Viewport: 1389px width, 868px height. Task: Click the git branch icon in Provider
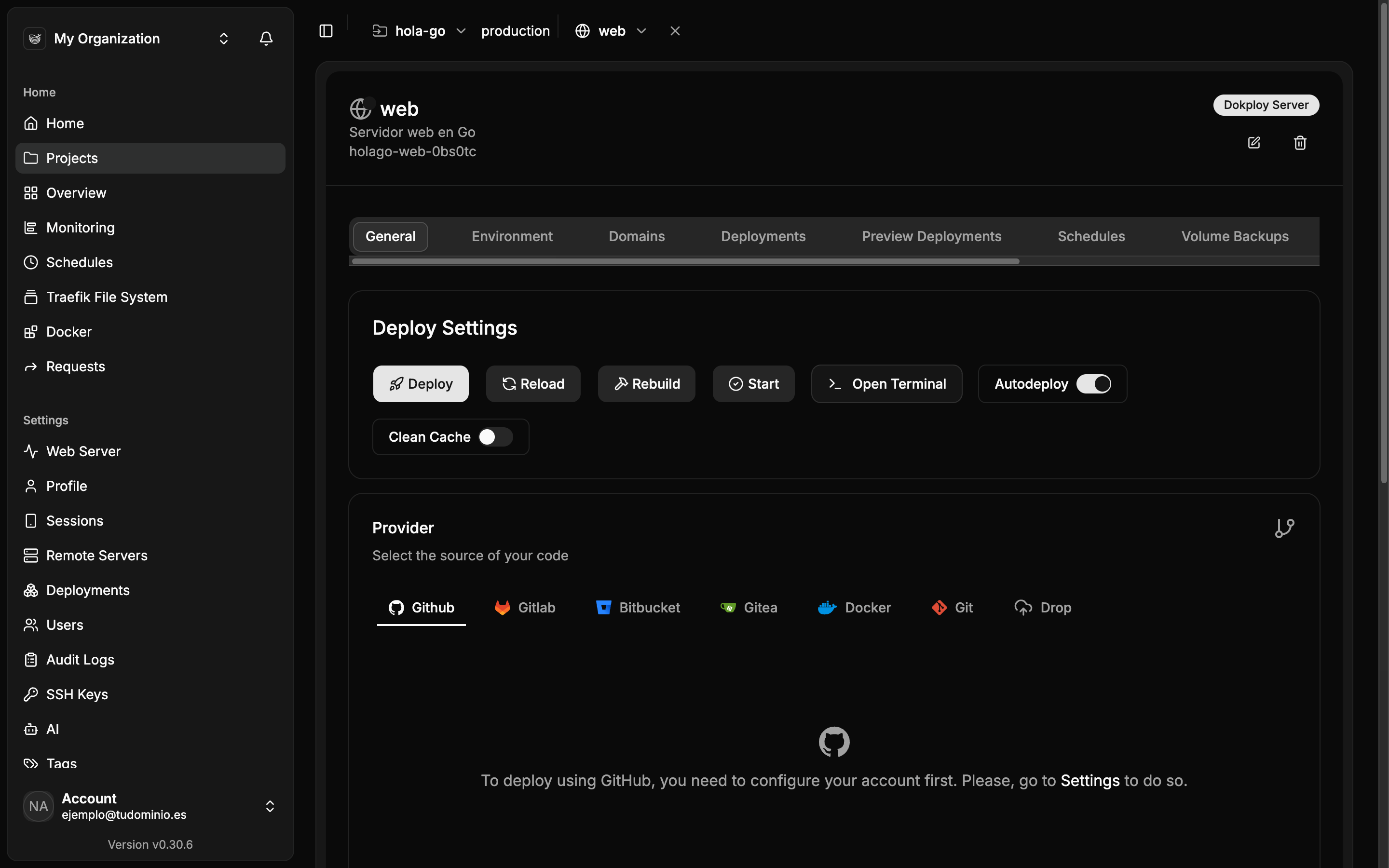click(x=1284, y=528)
